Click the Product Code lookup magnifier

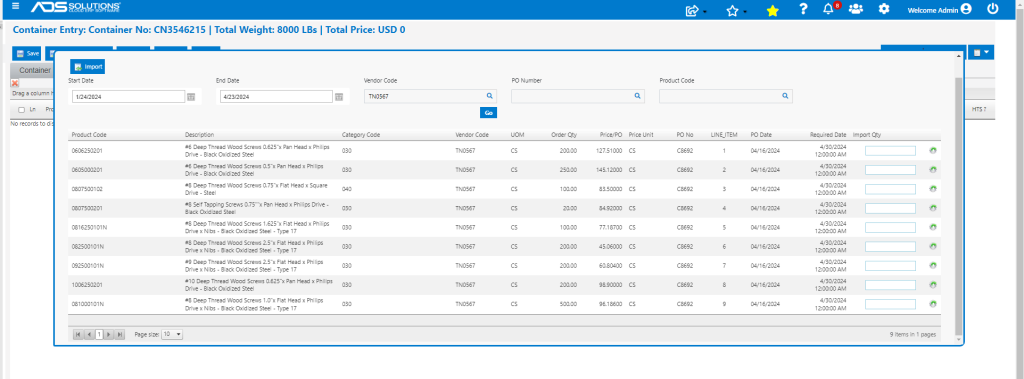coord(785,96)
